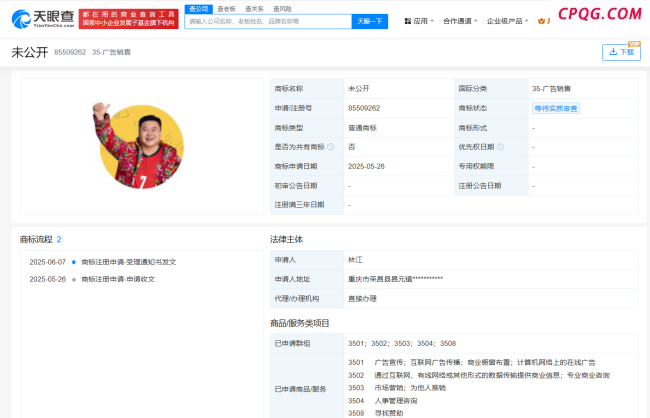Viewport: 650px width, 418px height.
Task: Click the orange VIP crown icon
Action: pyautogui.click(x=541, y=21)
